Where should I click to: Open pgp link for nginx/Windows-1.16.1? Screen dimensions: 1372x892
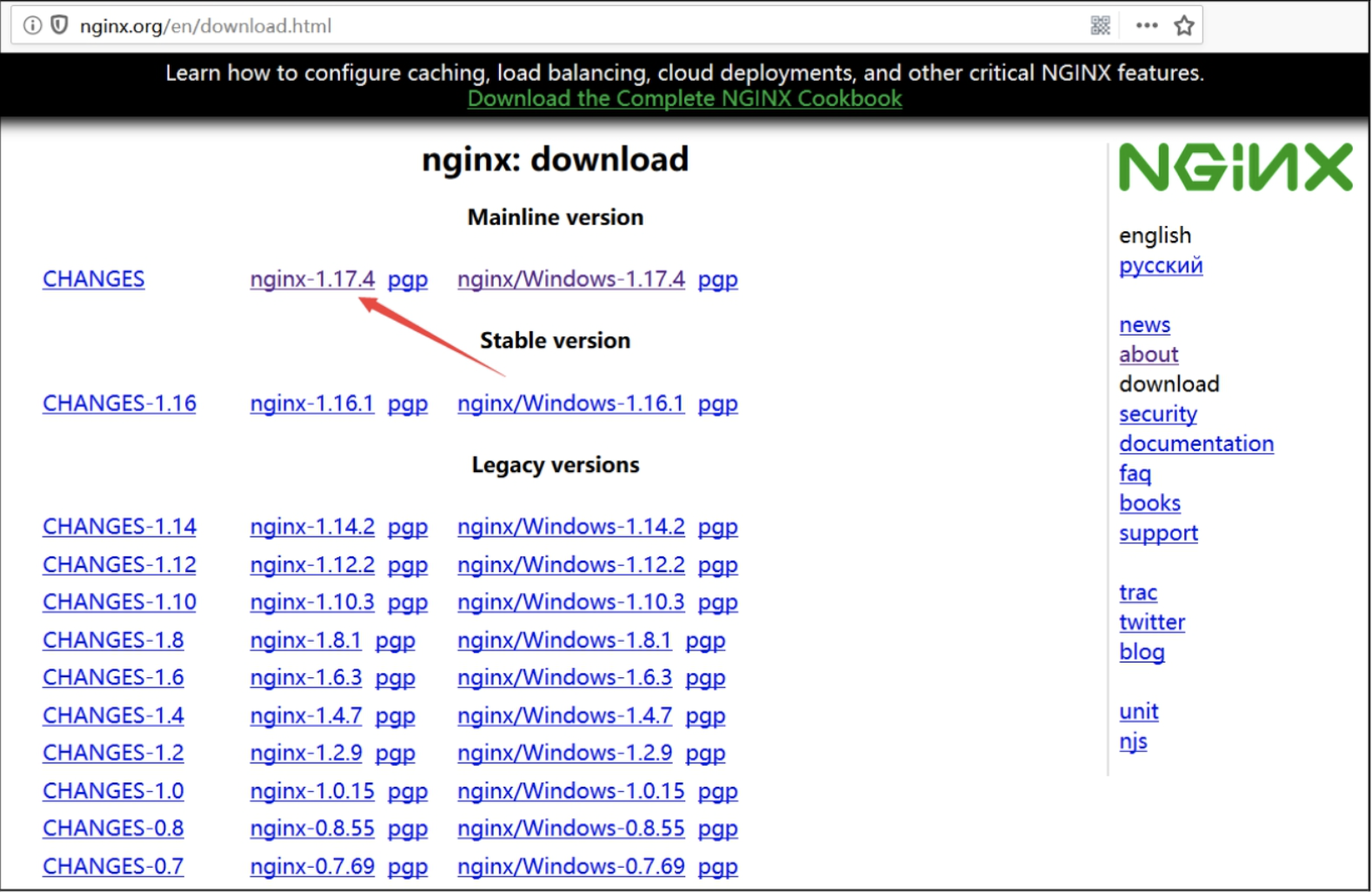pos(718,404)
